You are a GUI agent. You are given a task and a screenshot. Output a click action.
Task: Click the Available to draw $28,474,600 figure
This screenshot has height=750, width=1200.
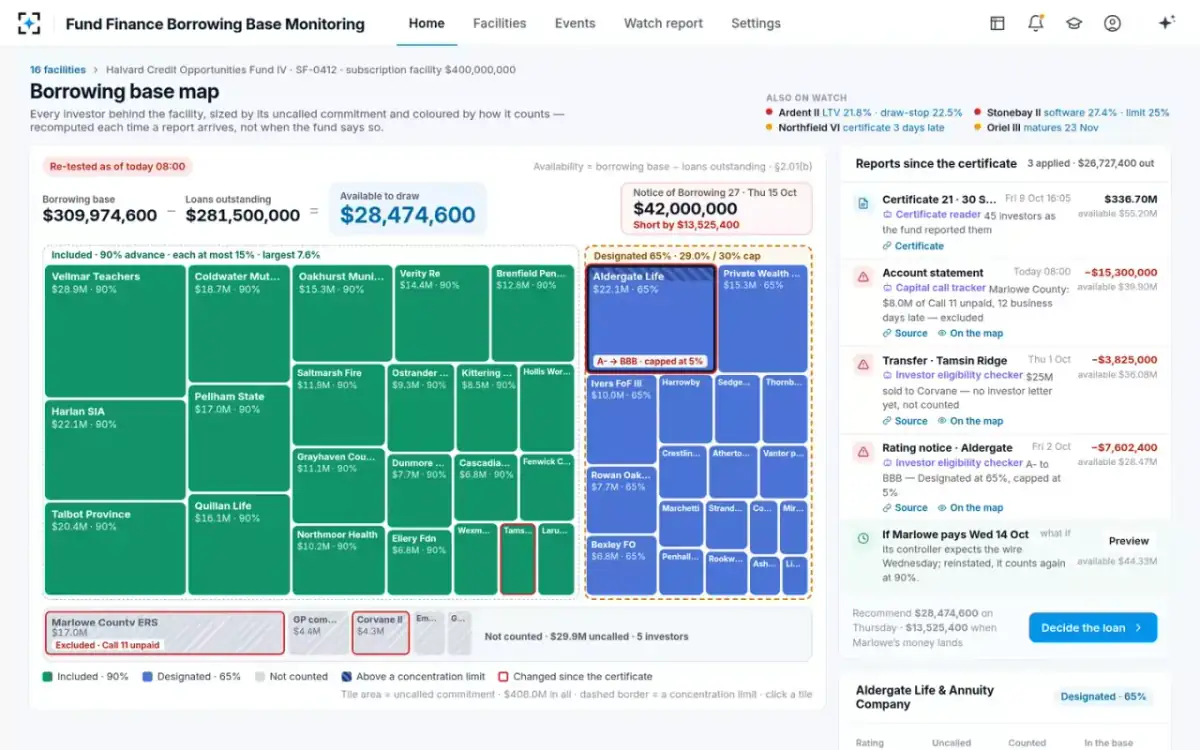pyautogui.click(x=408, y=215)
